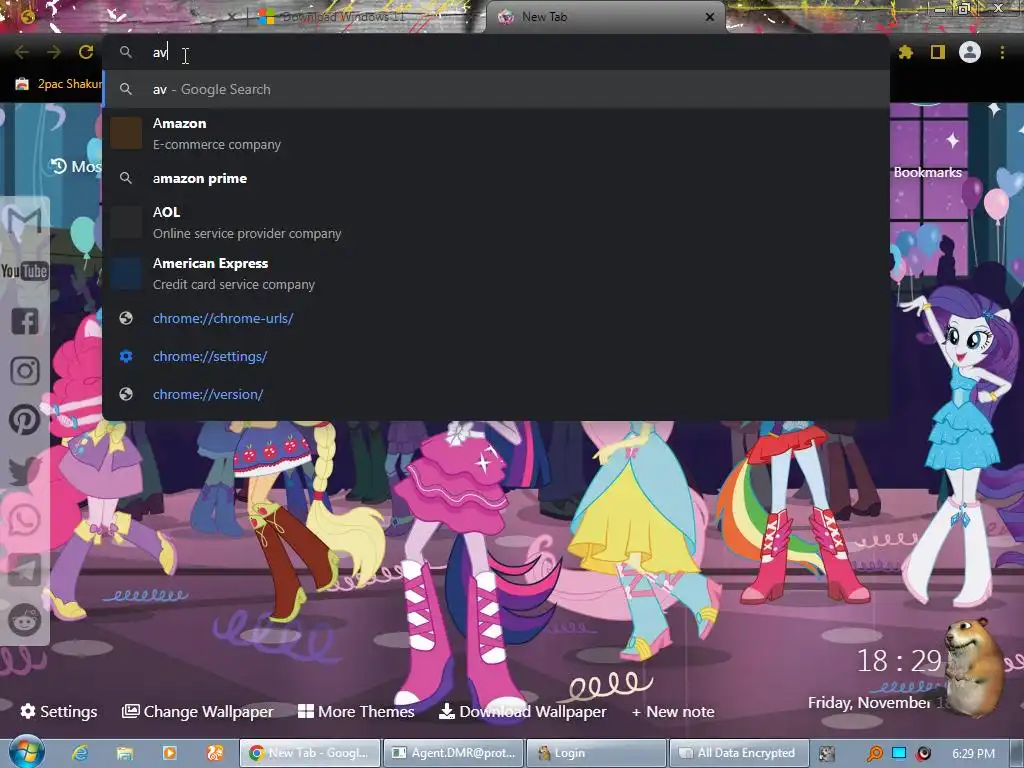The image size is (1024, 768).
Task: Open the All Data Encrypted taskbar window
Action: (x=739, y=753)
